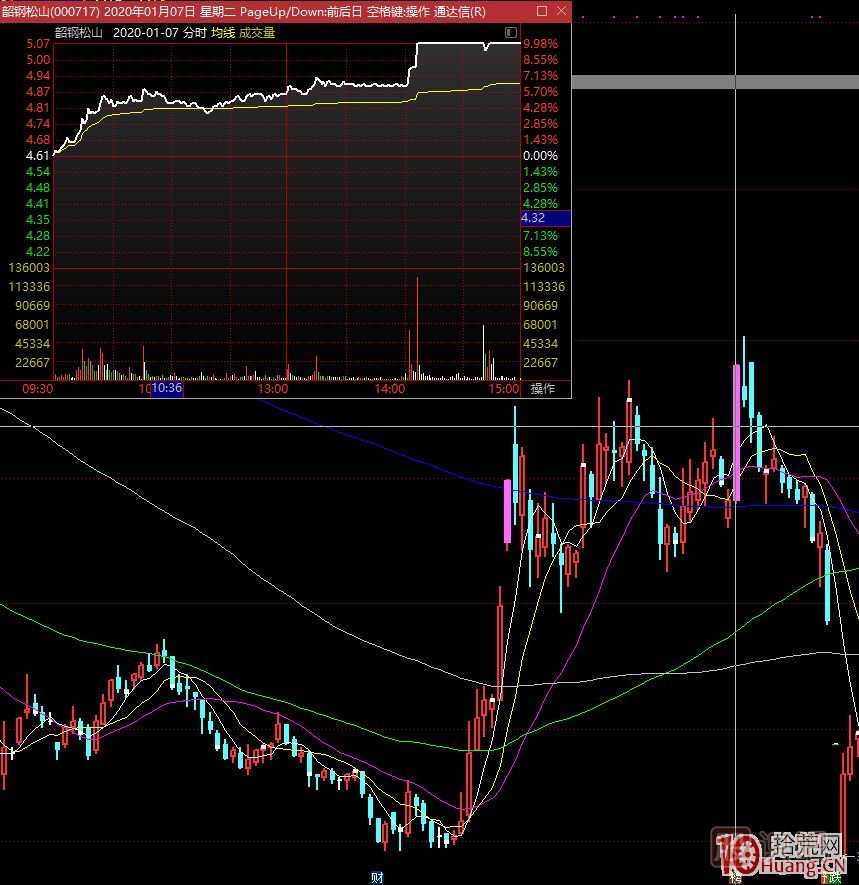Click the 10 Huang.CN watermark logo
The height and width of the screenshot is (885, 859).
pyautogui.click(x=780, y=855)
